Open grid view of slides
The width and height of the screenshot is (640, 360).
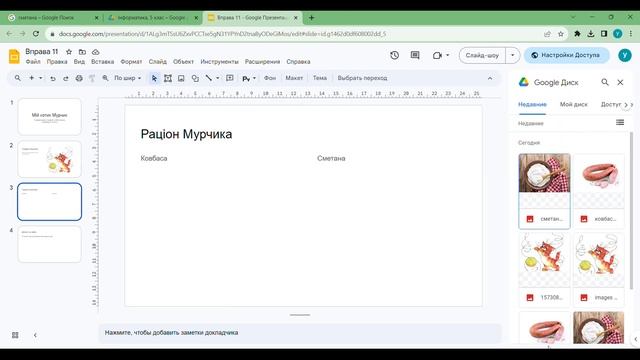15,335
